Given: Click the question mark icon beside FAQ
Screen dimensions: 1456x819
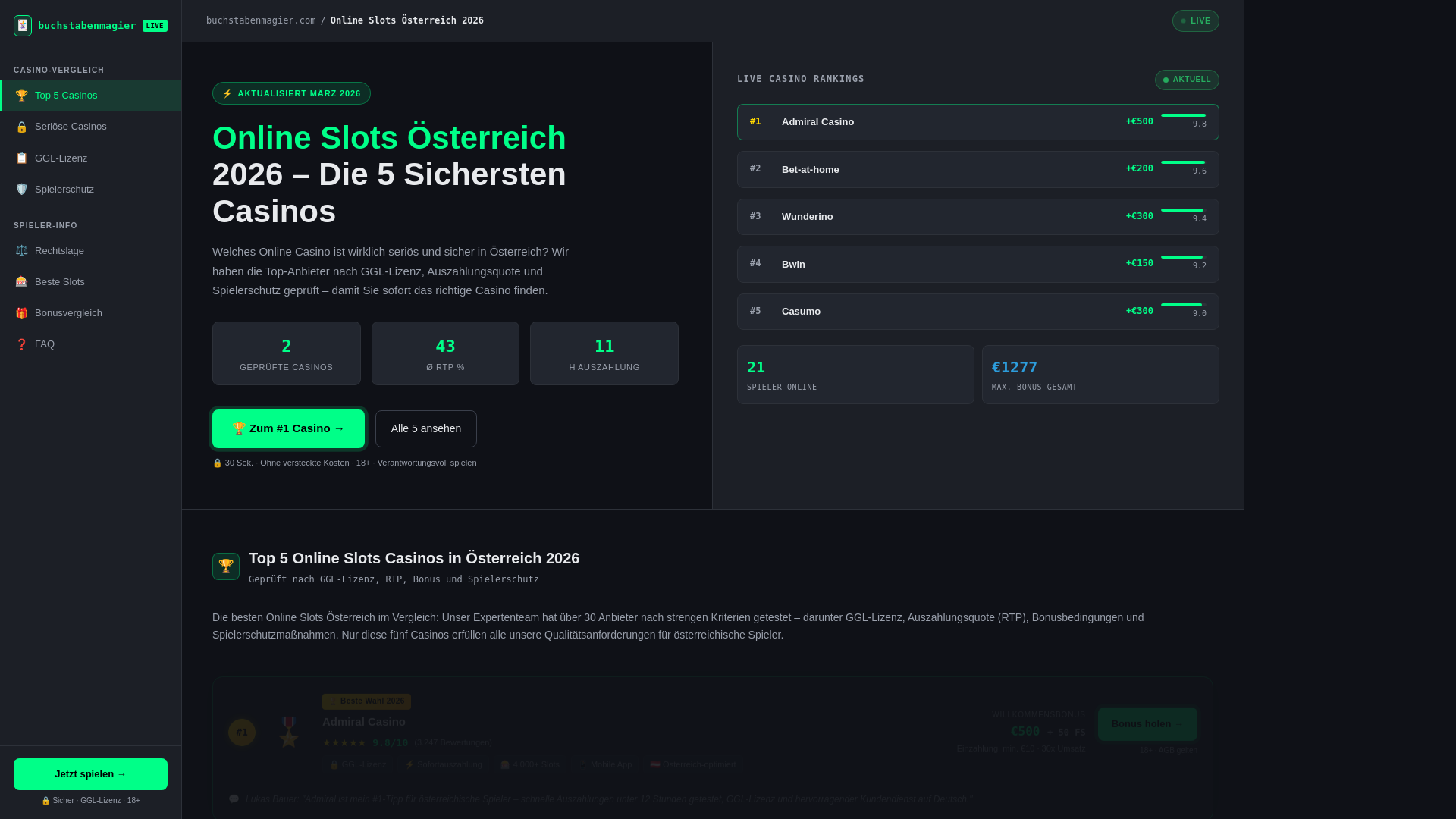Looking at the screenshot, I should click(x=21, y=344).
